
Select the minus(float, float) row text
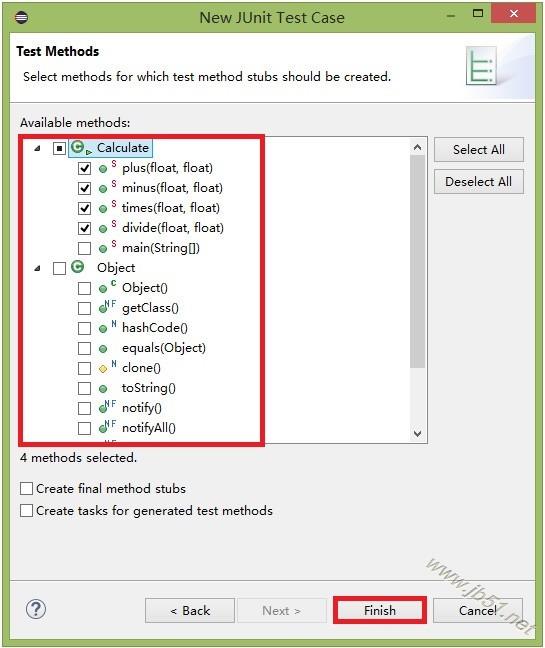tap(172, 188)
